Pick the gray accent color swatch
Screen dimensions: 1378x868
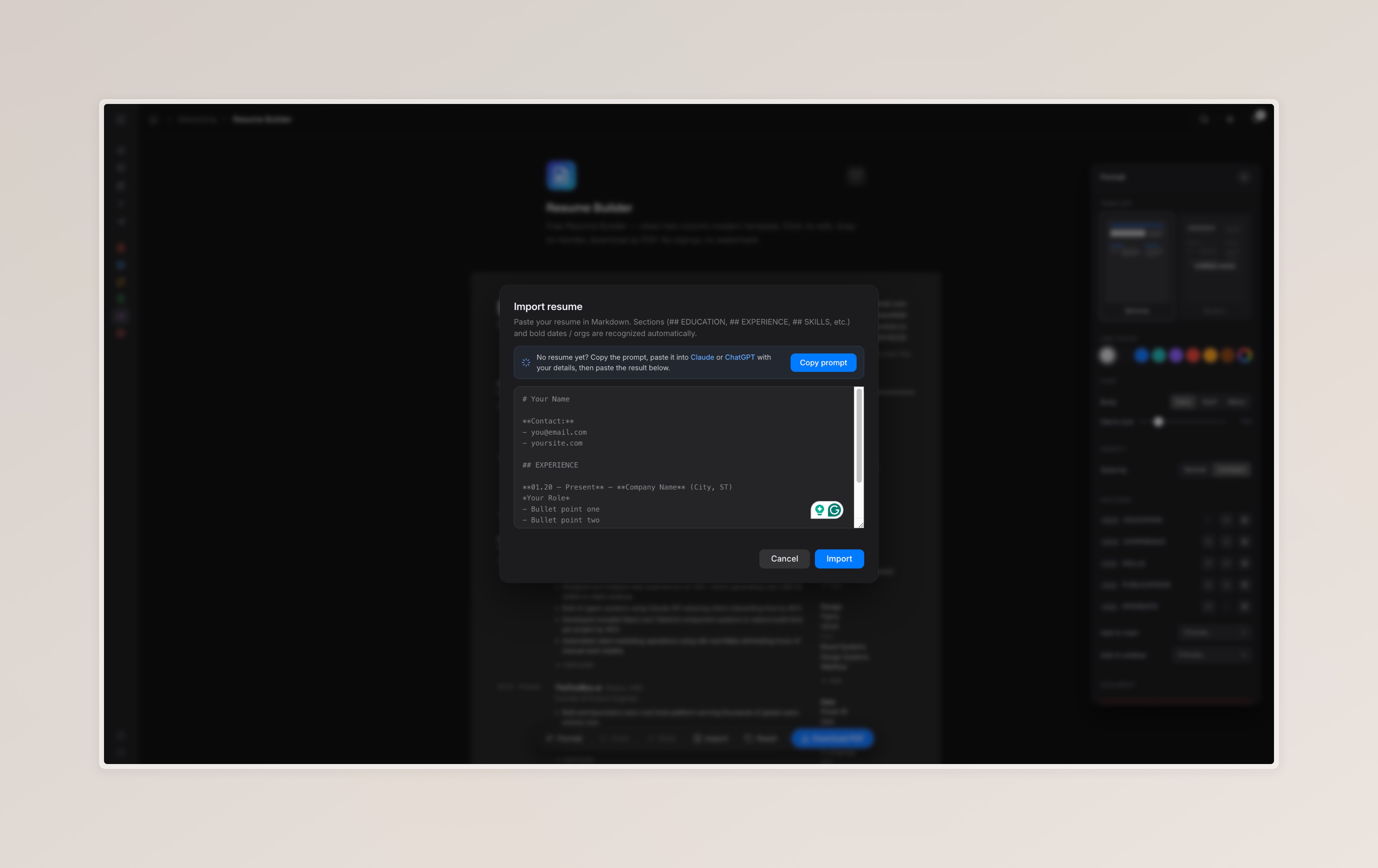(x=1107, y=355)
